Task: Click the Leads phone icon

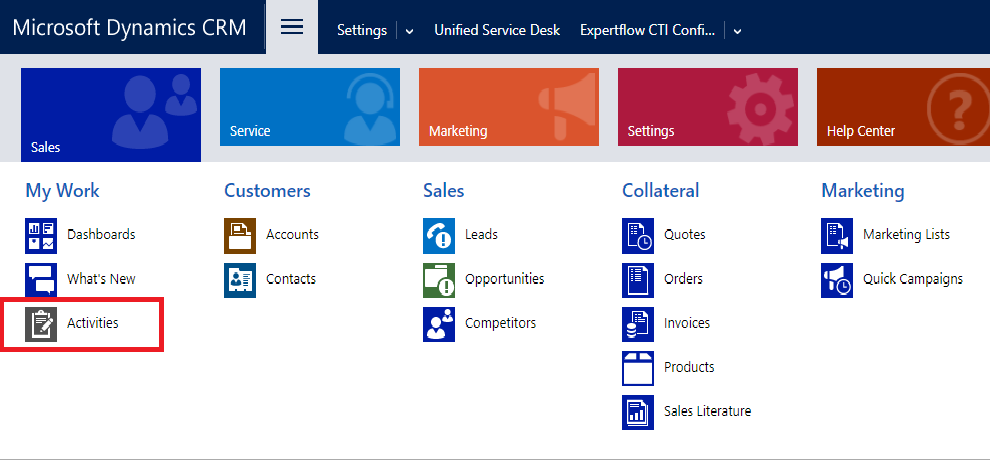Action: pyautogui.click(x=439, y=235)
